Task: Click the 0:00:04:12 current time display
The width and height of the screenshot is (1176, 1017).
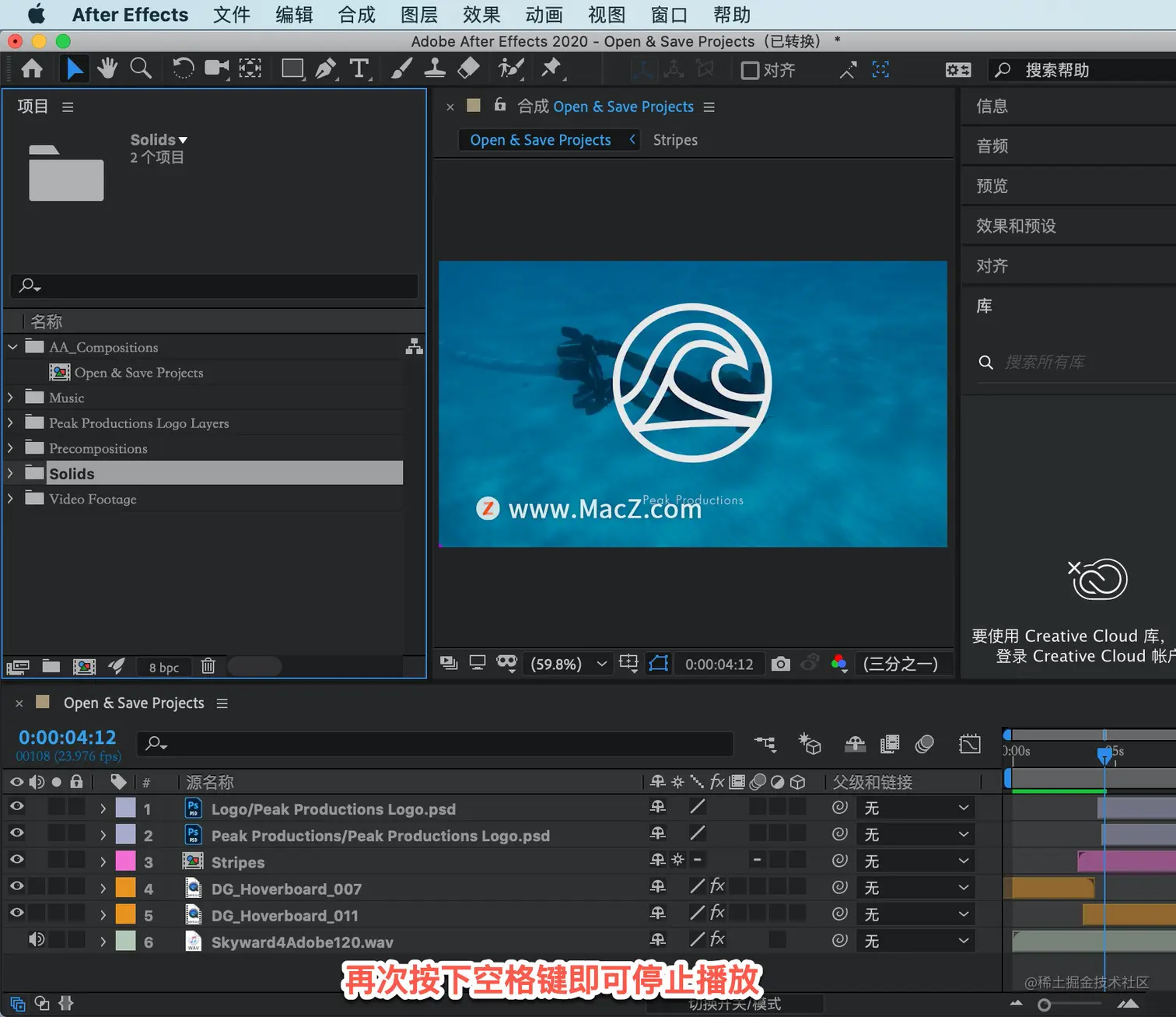Action: coord(66,737)
